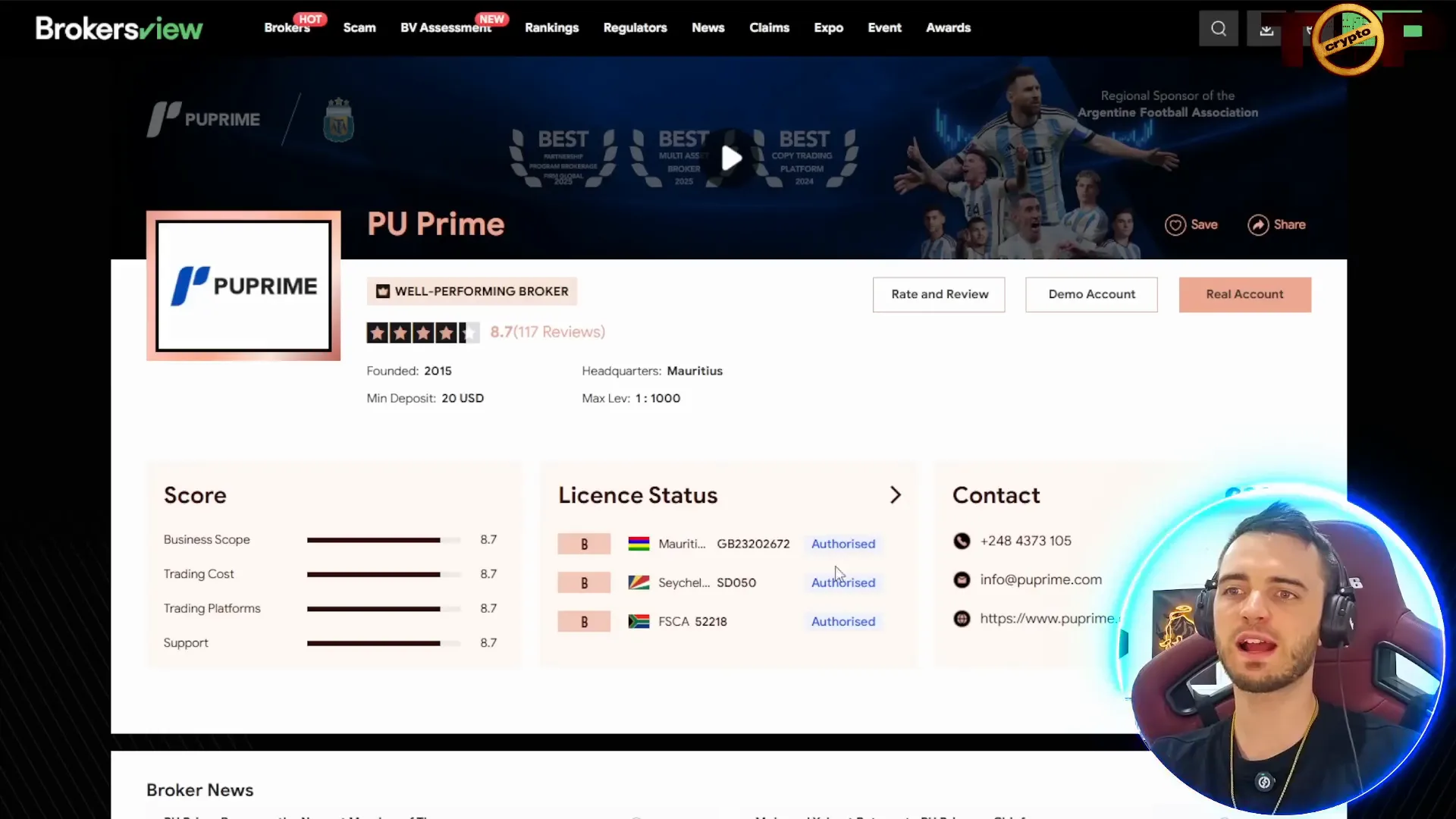Click the B grade badge for Seychelles licence
Viewport: 1456px width, 819px height.
pos(584,582)
